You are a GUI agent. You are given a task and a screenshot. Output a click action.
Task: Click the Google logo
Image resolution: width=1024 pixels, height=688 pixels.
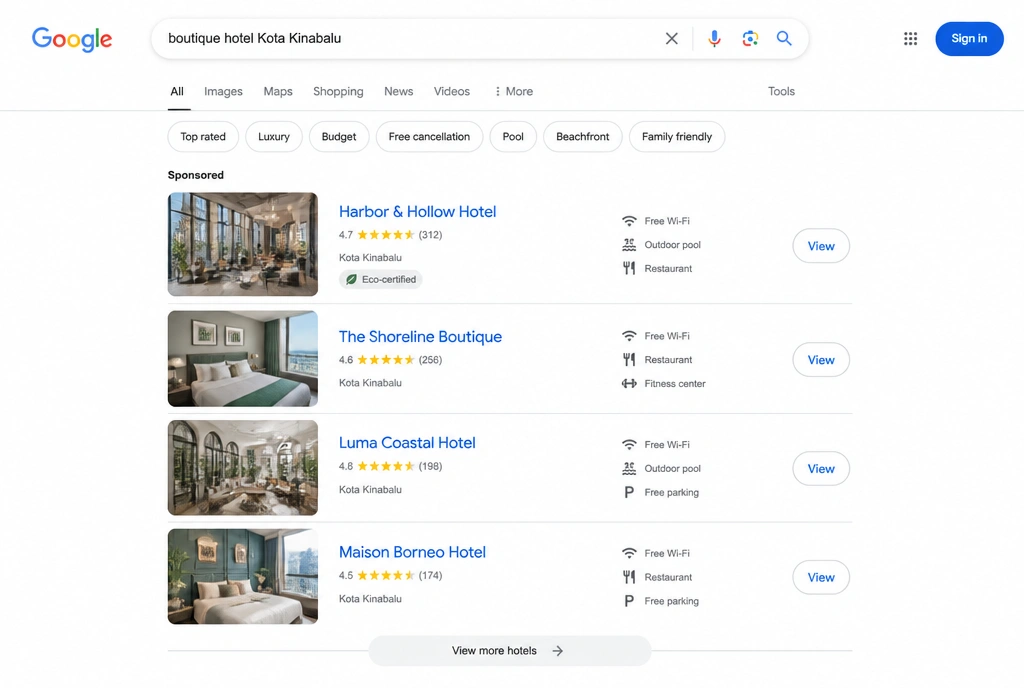click(72, 39)
